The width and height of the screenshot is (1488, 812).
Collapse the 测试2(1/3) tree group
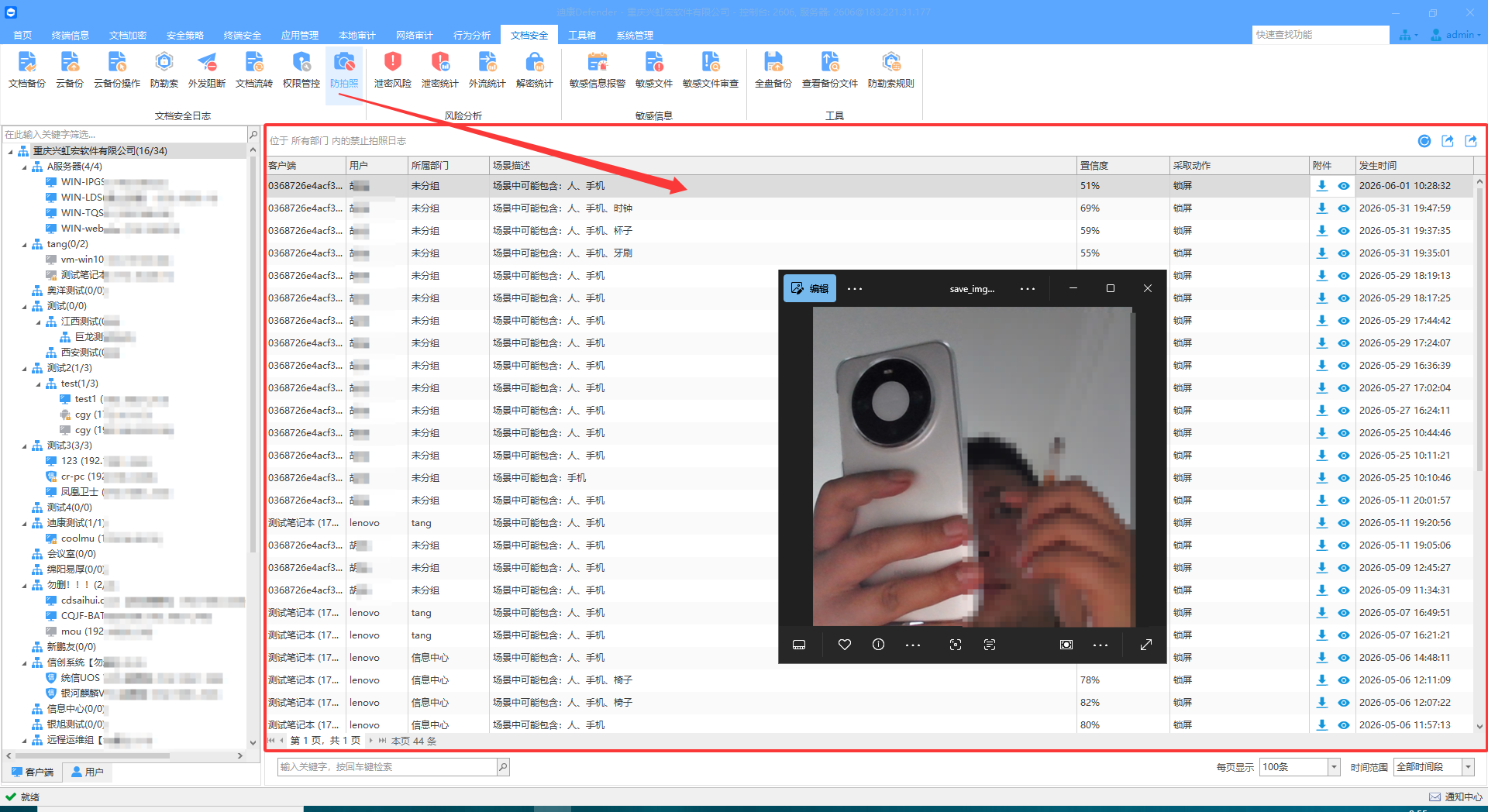click(24, 368)
